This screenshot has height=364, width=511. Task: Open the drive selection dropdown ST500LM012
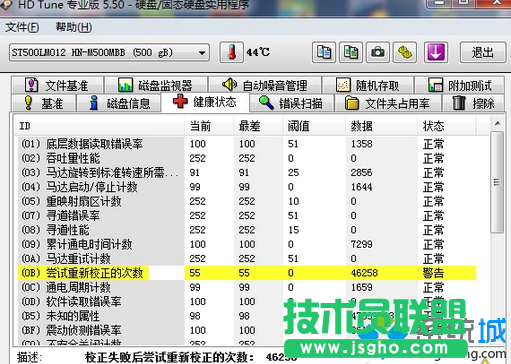[x=109, y=52]
